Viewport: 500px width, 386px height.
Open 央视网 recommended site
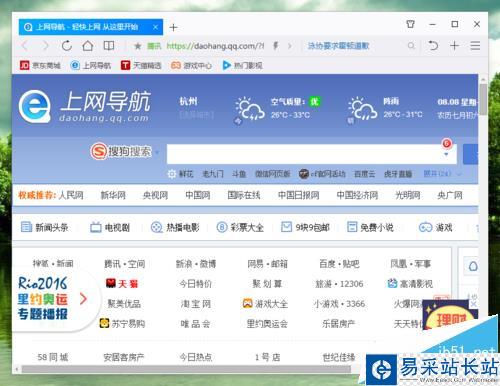pyautogui.click(x=155, y=195)
